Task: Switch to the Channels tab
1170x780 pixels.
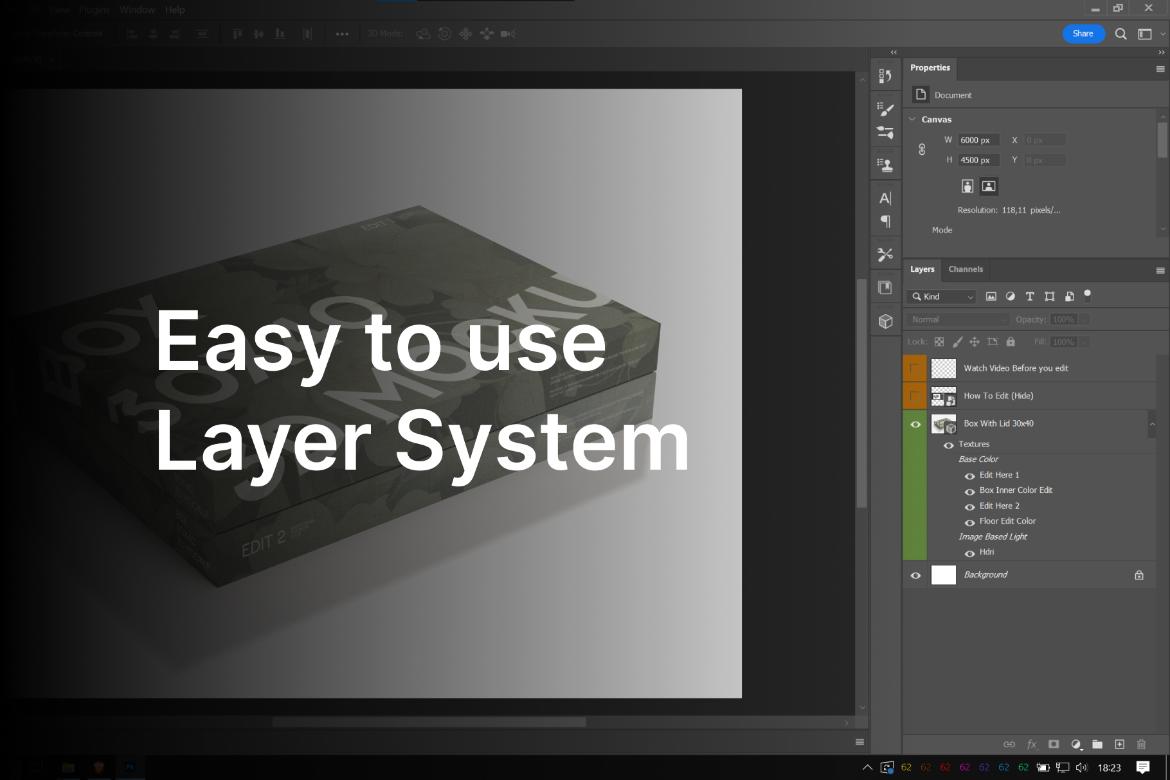Action: coord(966,269)
